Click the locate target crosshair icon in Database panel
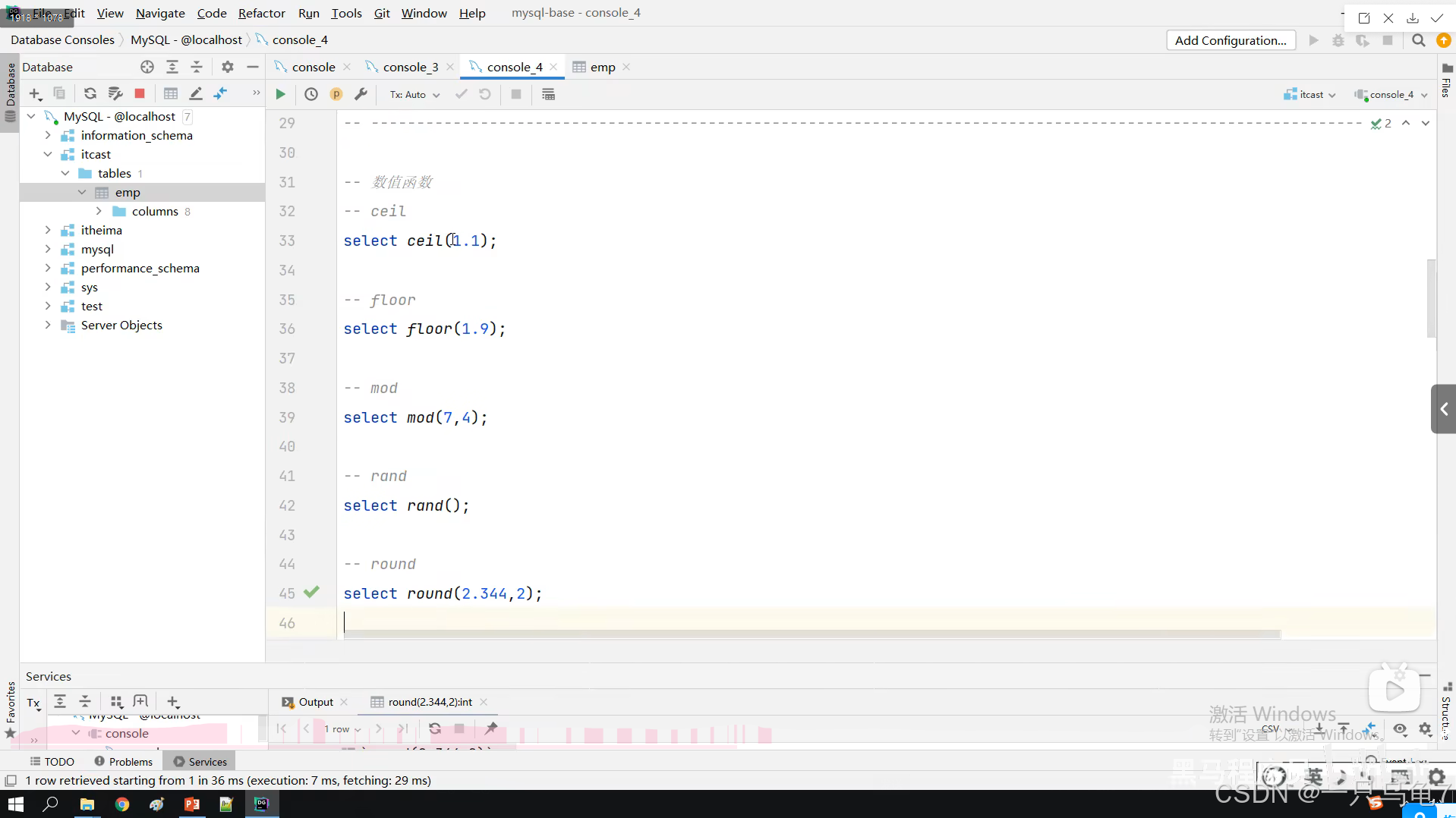This screenshot has height=818, width=1456. tap(147, 67)
